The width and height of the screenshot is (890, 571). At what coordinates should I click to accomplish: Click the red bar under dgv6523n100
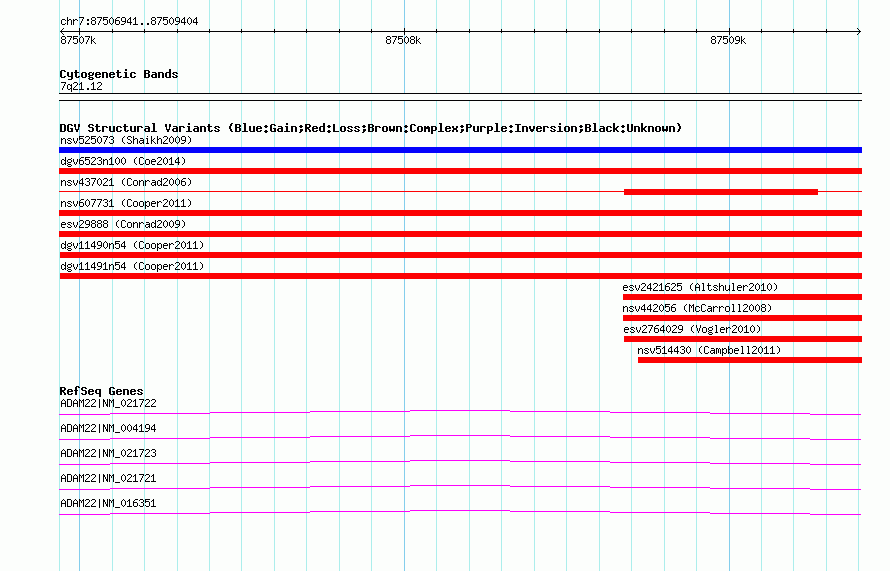[x=460, y=171]
